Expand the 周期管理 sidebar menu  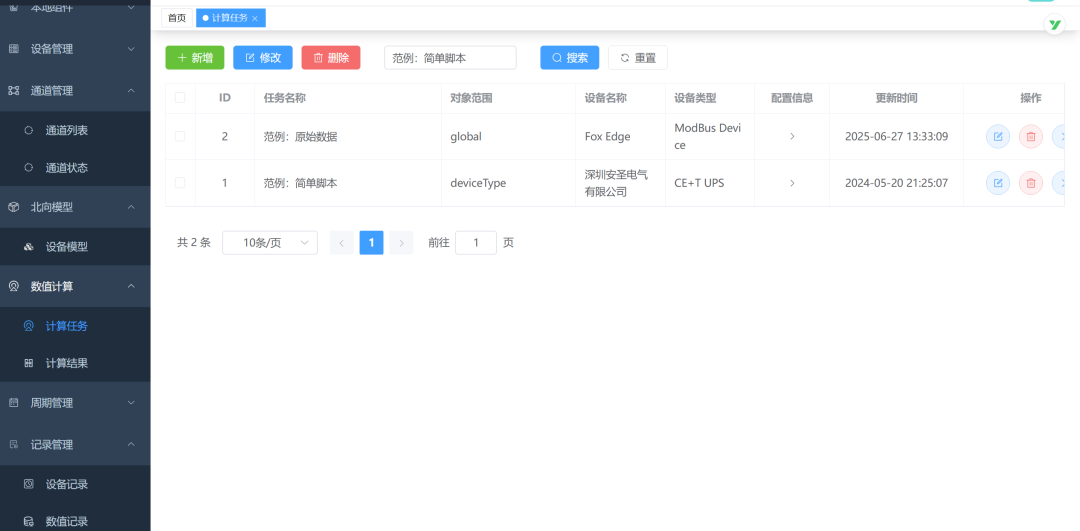131,403
